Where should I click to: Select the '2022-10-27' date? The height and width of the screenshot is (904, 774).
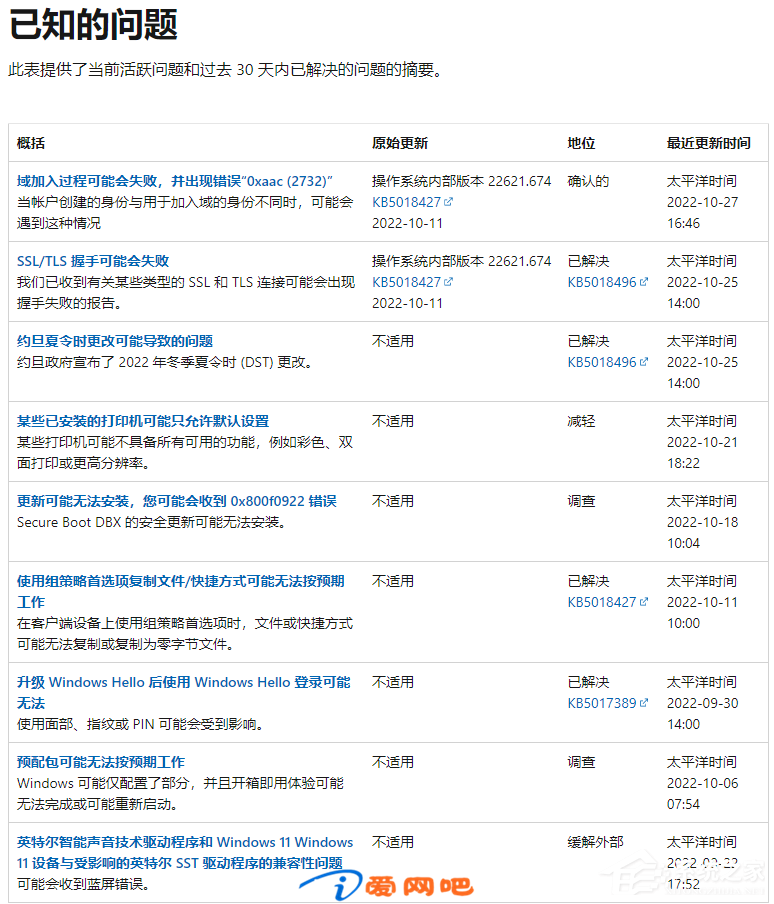tap(703, 202)
